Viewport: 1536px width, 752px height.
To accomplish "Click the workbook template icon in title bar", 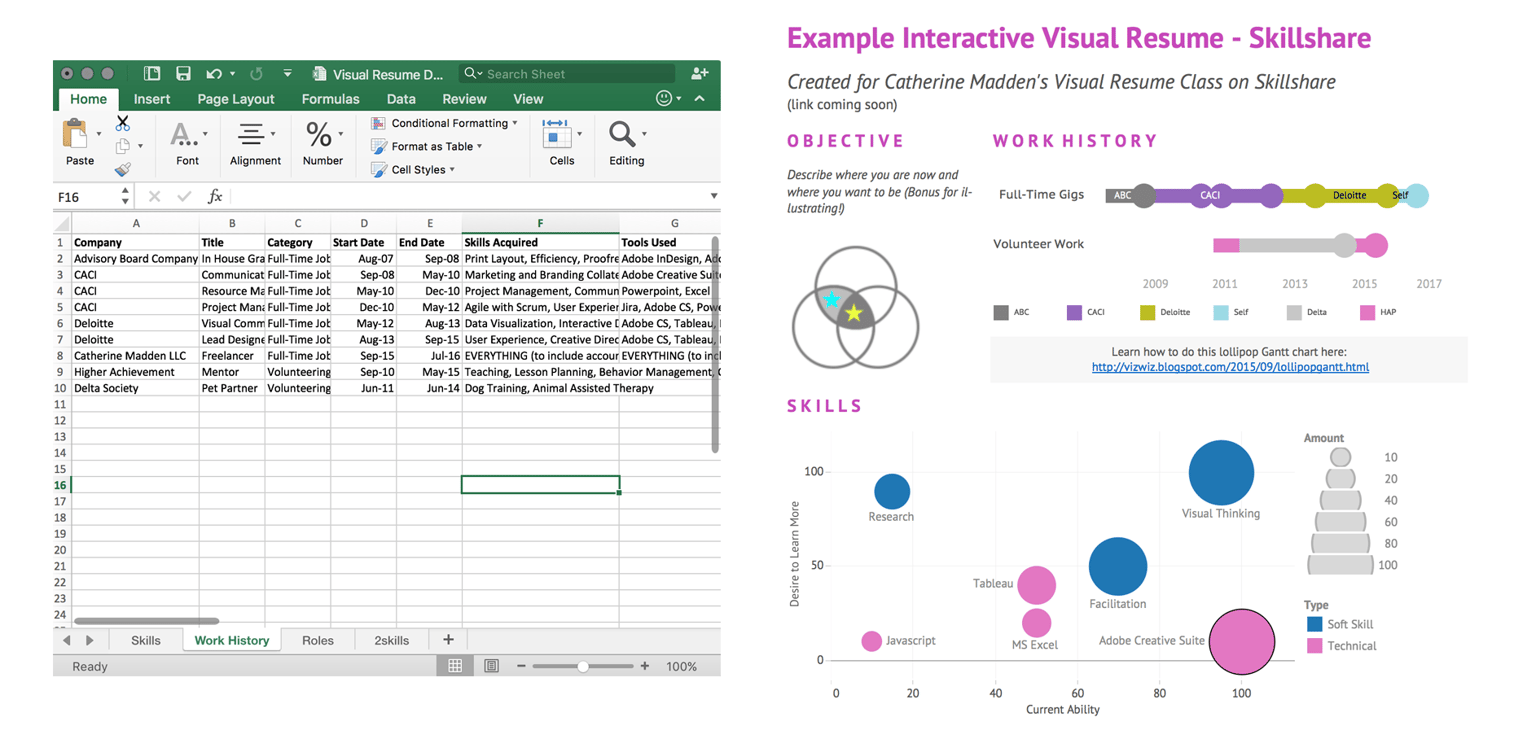I will click(152, 73).
